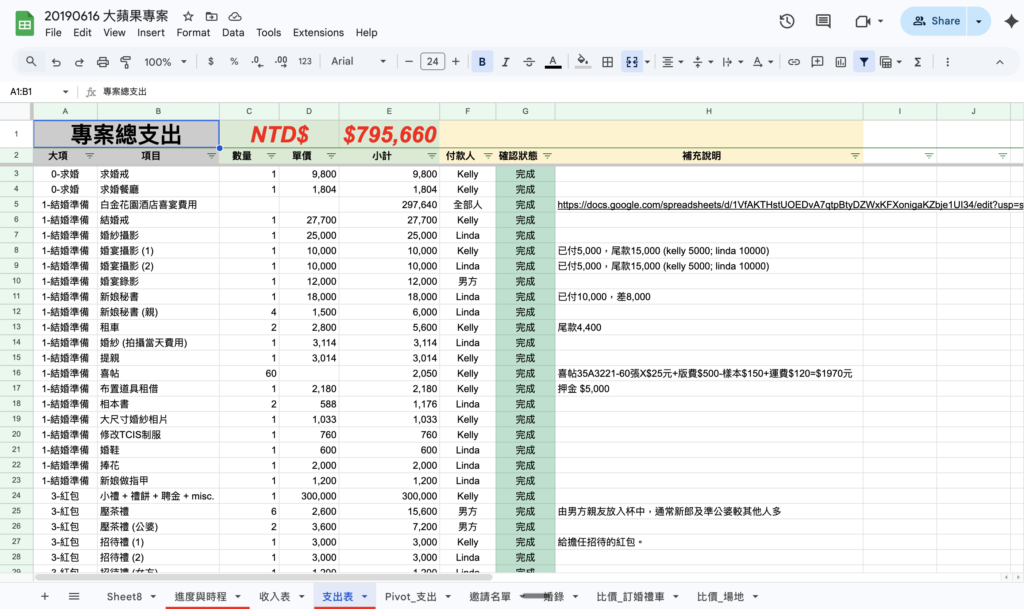Open filter dropdown on 付款人 column
Image resolution: width=1024 pixels, height=609 pixels.
coord(488,156)
